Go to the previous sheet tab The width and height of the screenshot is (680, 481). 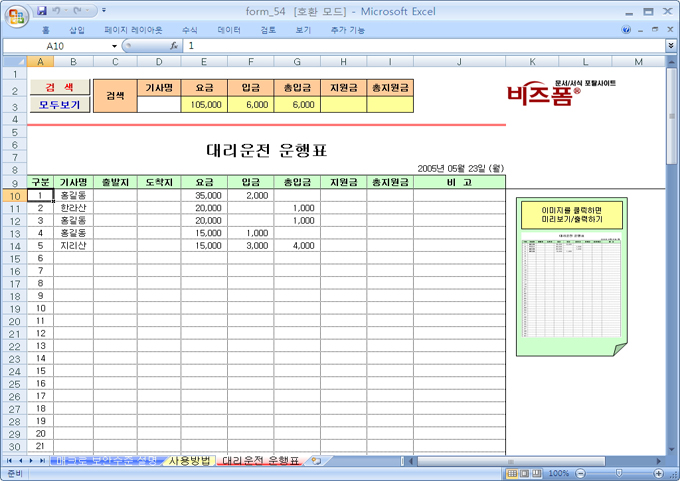[20, 461]
